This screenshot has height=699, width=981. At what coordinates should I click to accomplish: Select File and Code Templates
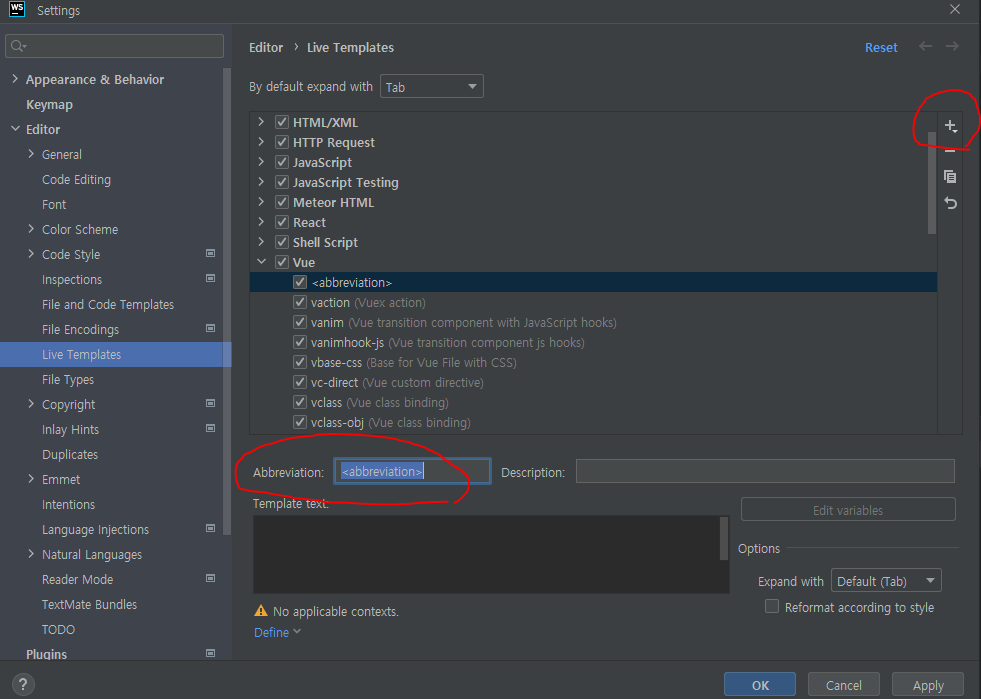pyautogui.click(x=108, y=305)
